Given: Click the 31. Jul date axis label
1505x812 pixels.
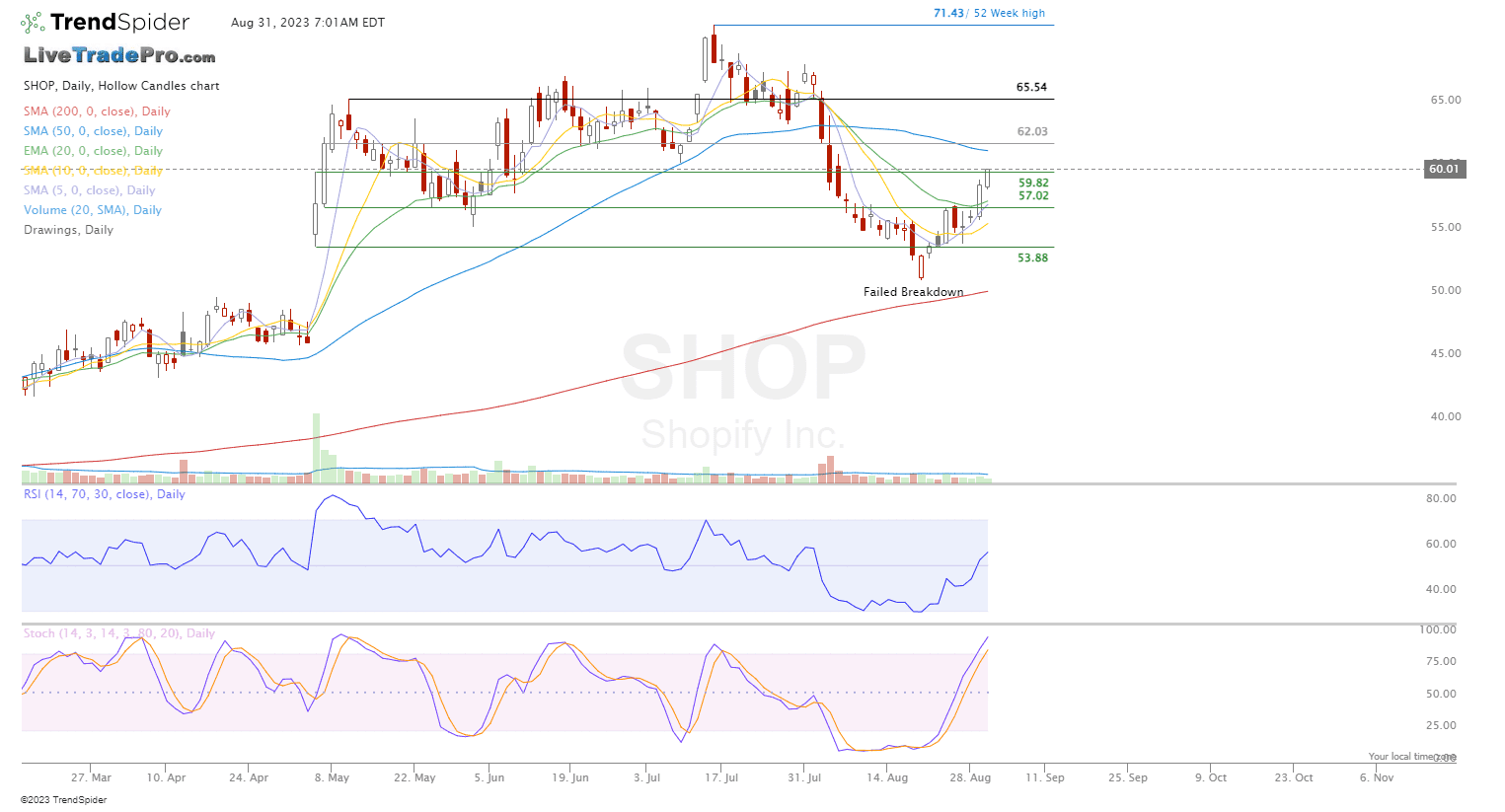Looking at the screenshot, I should [803, 777].
